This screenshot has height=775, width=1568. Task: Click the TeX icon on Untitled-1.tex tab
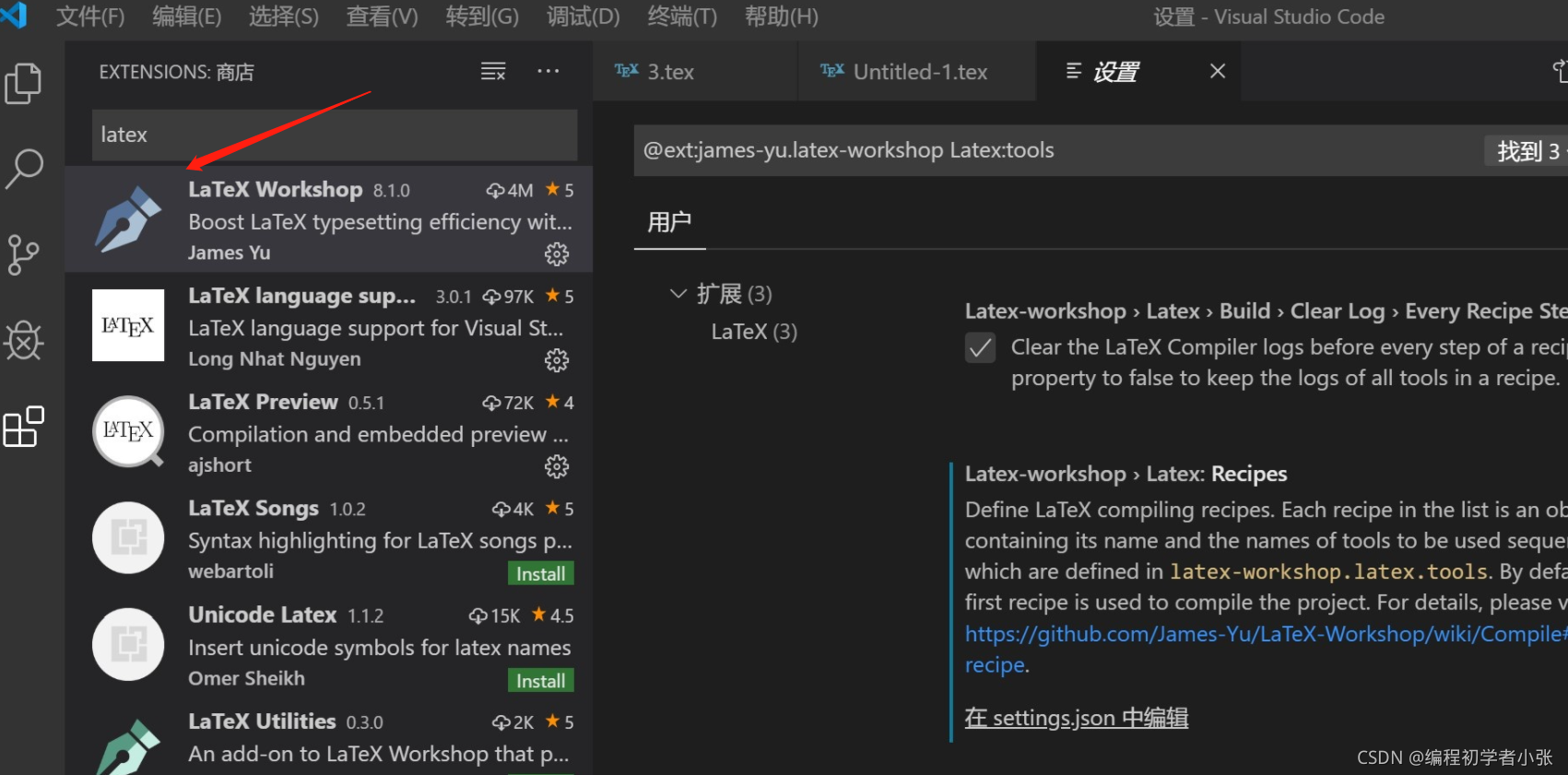[832, 71]
